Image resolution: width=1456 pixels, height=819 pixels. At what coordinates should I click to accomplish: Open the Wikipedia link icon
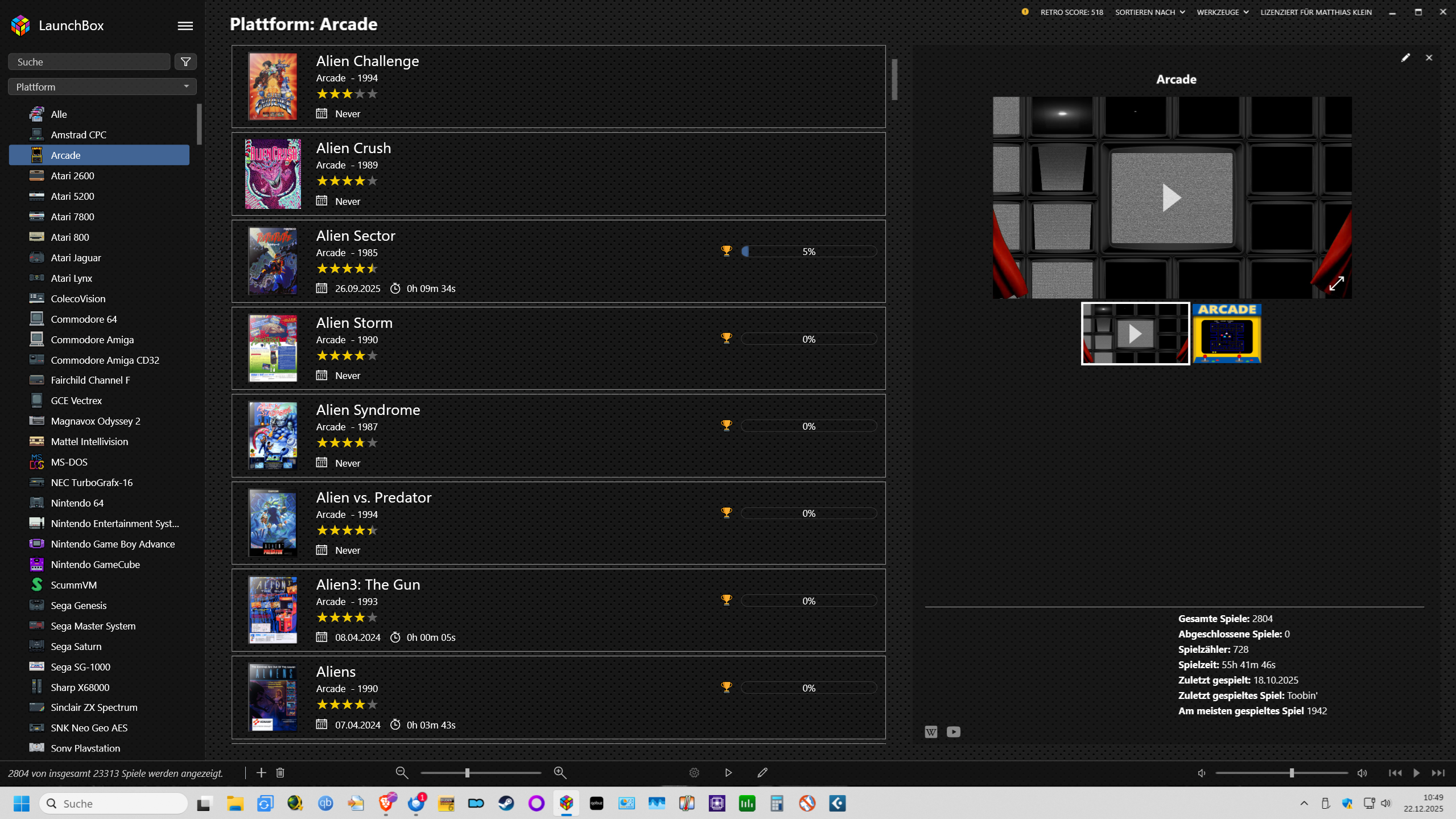(931, 732)
